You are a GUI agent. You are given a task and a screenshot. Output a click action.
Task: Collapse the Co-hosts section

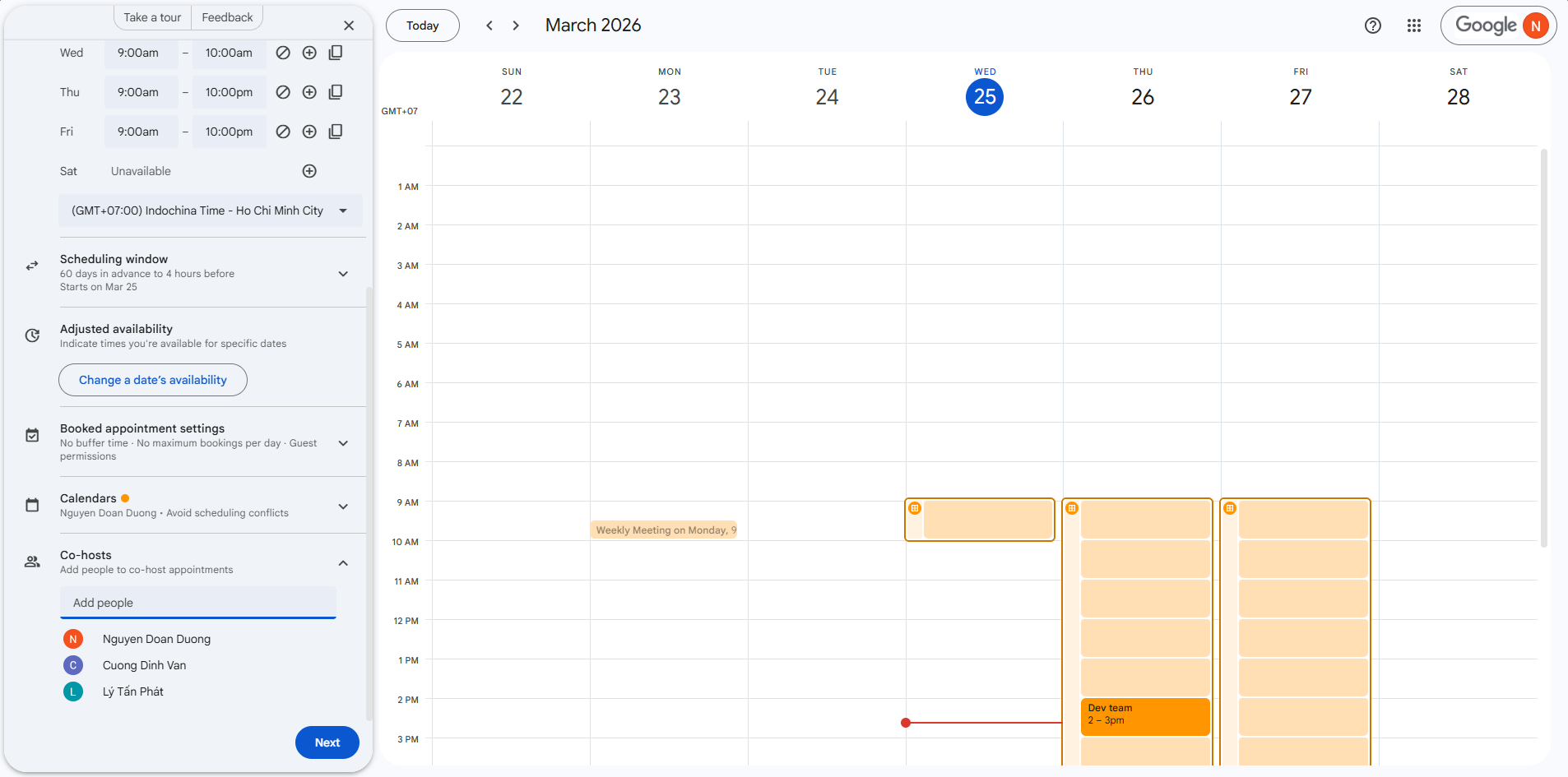[x=343, y=563]
